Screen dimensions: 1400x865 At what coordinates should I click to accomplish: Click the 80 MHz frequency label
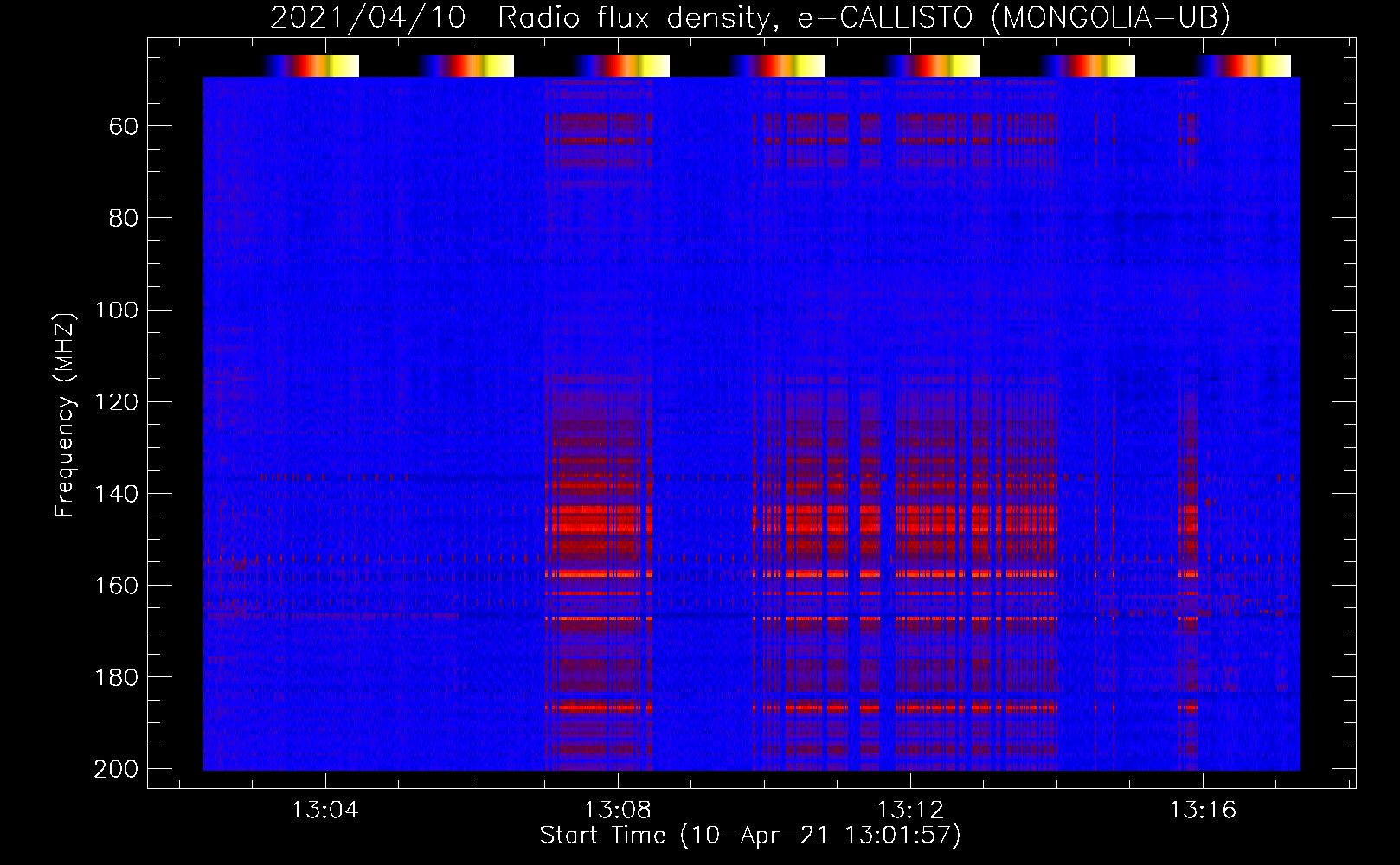tap(123, 219)
